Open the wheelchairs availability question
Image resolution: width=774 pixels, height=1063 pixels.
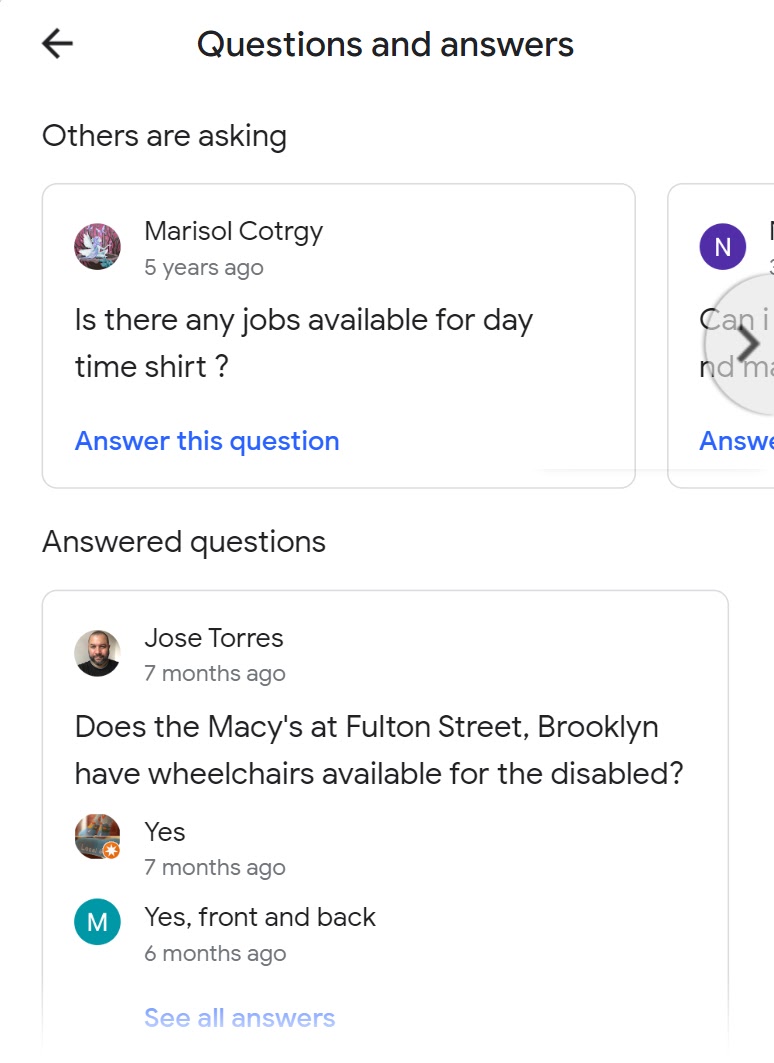tap(378, 750)
